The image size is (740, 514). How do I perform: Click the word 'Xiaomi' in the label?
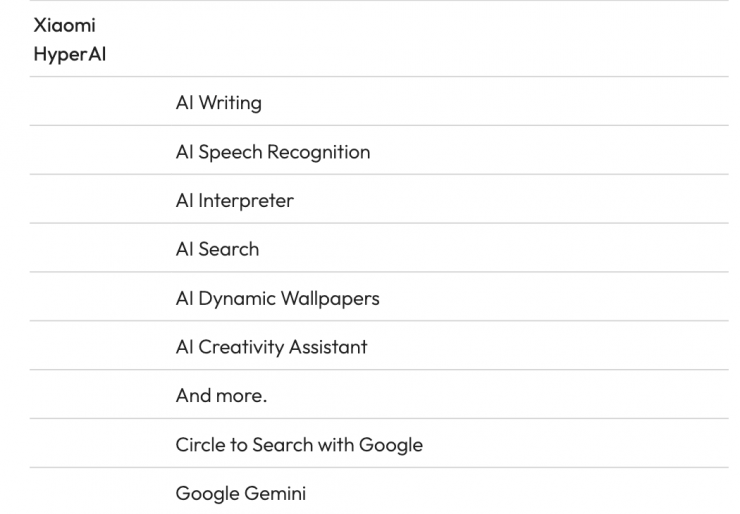tap(65, 25)
